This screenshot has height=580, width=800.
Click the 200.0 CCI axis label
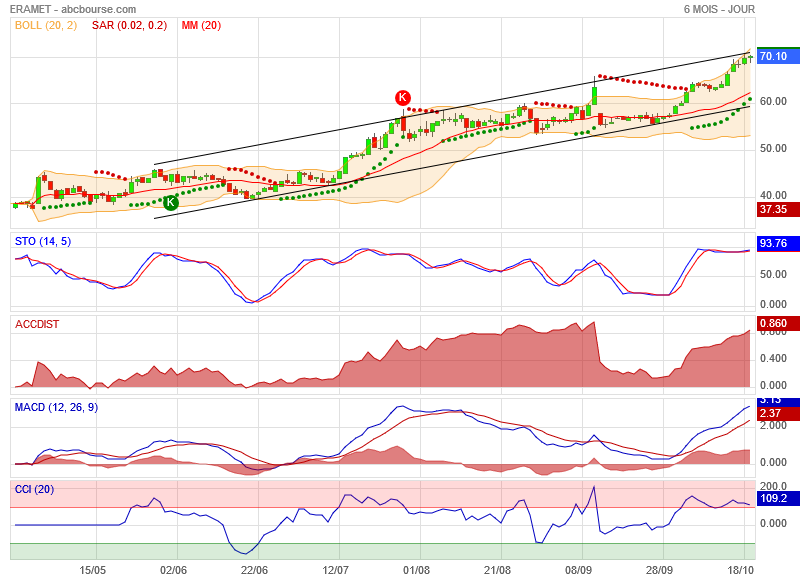pos(773,486)
